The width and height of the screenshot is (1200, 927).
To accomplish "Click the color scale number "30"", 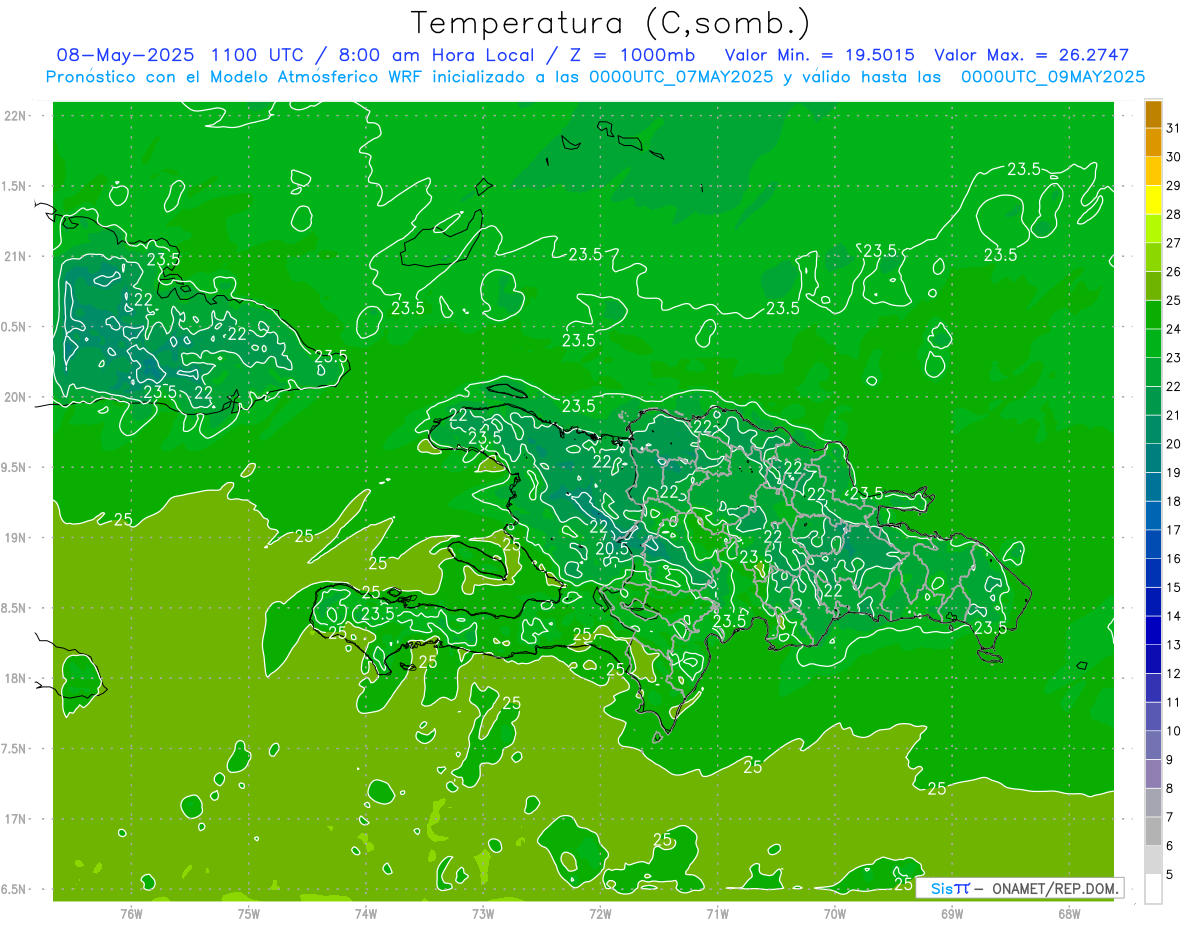I will 1174,156.
